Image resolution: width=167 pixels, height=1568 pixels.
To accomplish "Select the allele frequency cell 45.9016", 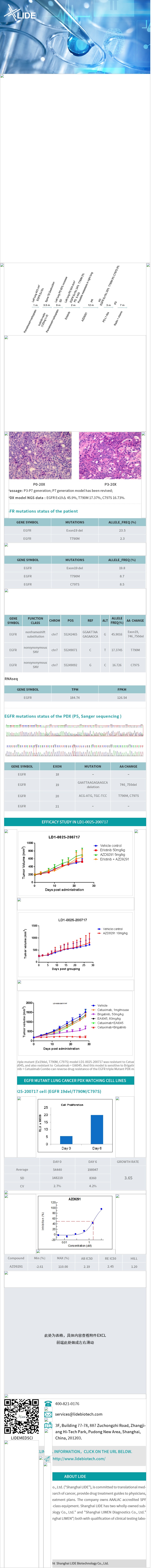I will 117,634.
